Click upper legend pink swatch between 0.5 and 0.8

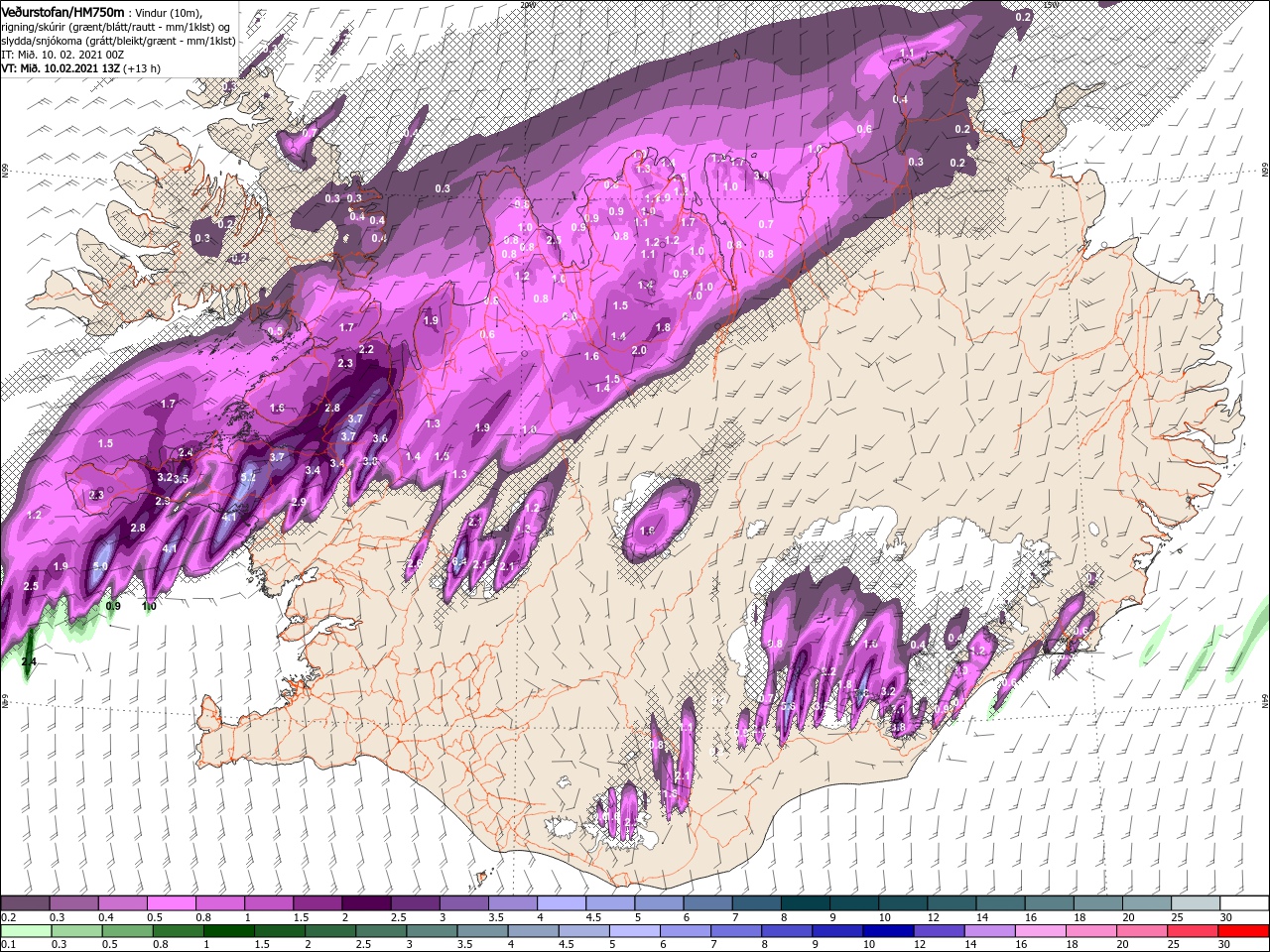[171, 903]
